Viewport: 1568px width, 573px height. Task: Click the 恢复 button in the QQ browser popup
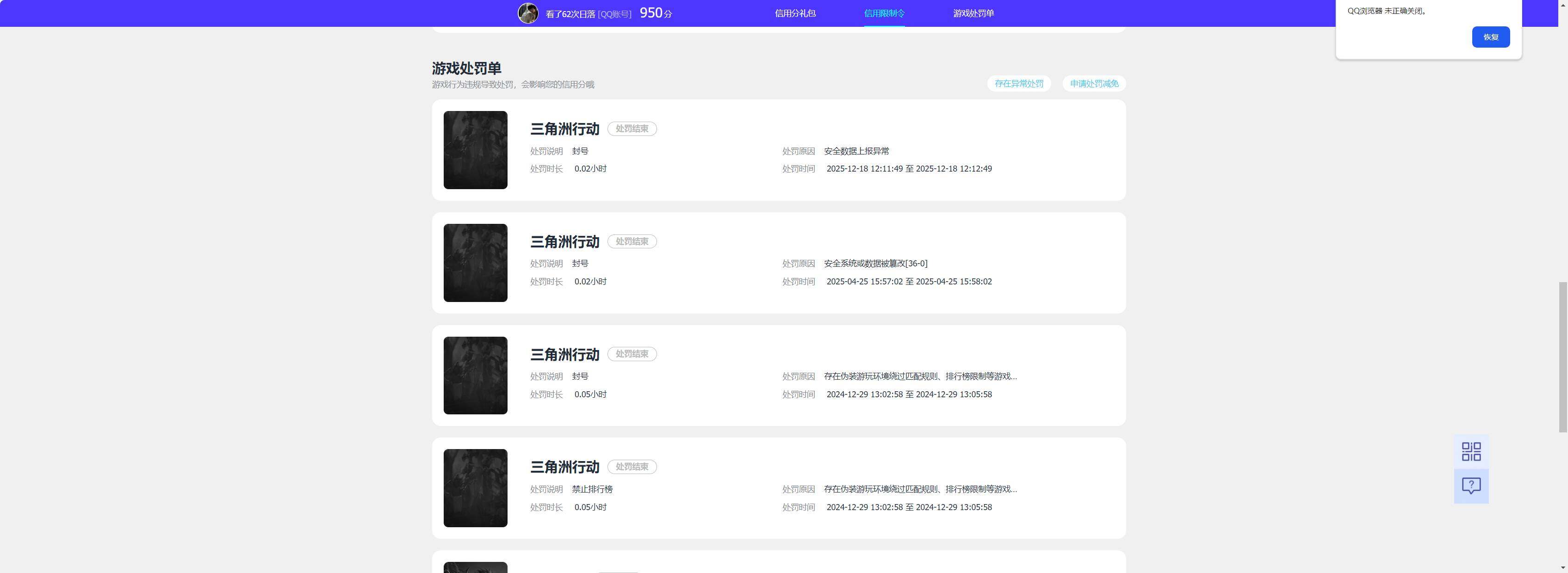coord(1491,37)
